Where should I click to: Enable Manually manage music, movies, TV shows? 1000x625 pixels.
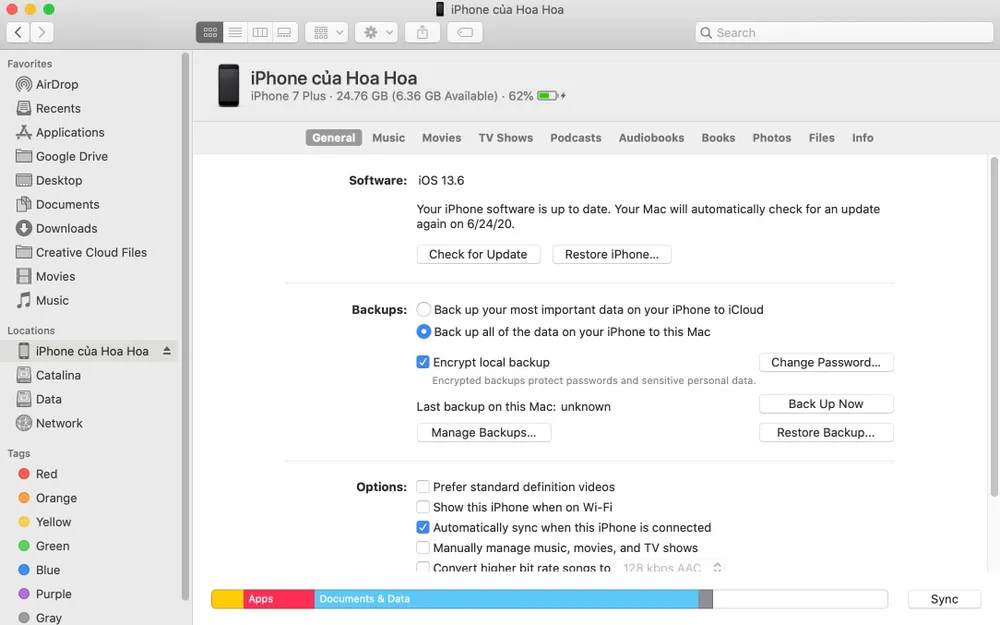point(423,548)
